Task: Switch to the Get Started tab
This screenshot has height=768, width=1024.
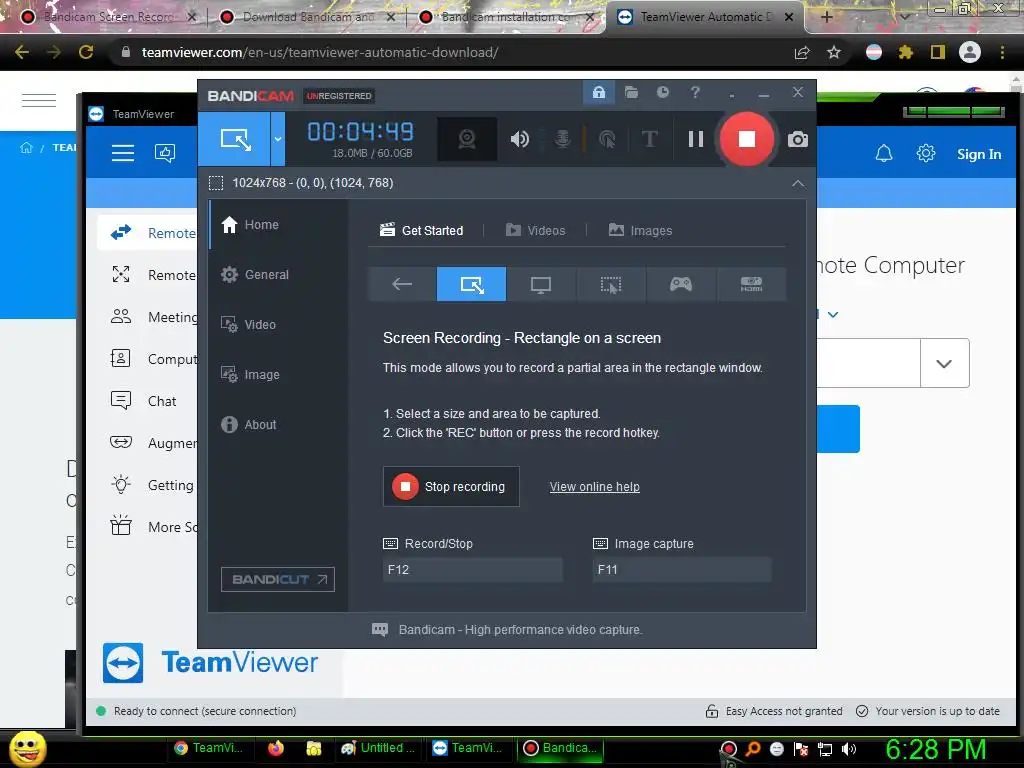Action: (x=422, y=231)
